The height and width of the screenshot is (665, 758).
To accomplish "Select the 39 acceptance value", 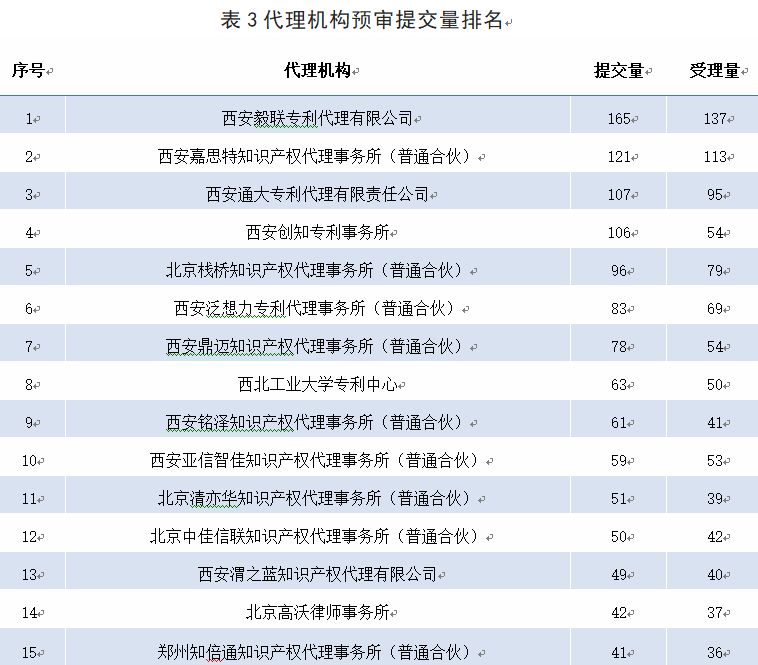I will pos(715,498).
